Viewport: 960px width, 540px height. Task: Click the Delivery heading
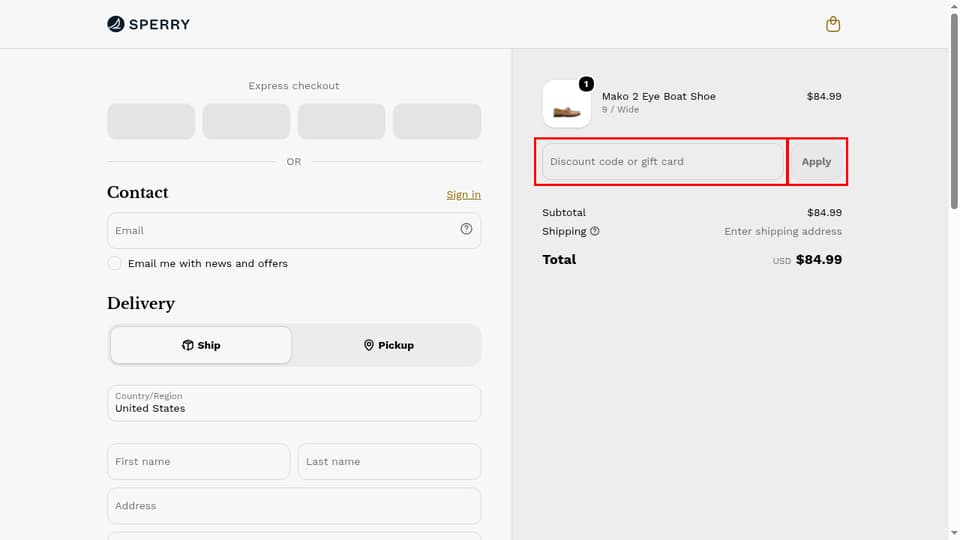click(x=141, y=304)
